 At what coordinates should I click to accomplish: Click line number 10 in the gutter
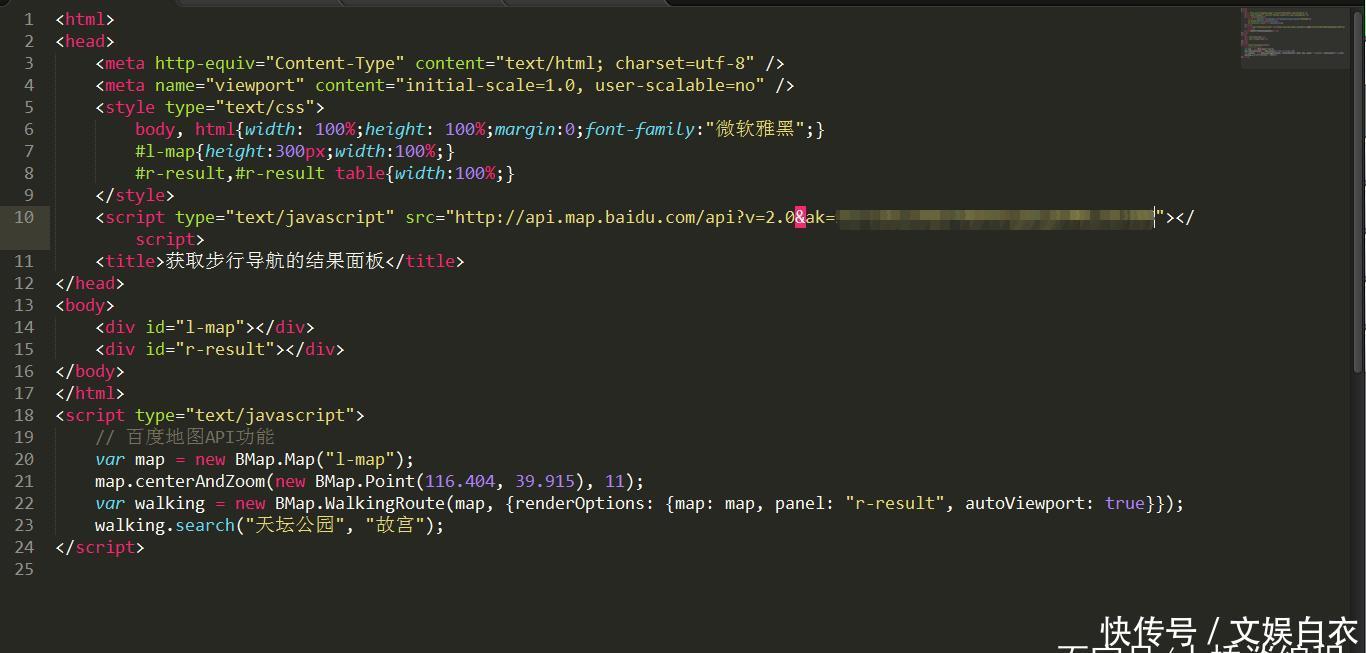point(24,217)
